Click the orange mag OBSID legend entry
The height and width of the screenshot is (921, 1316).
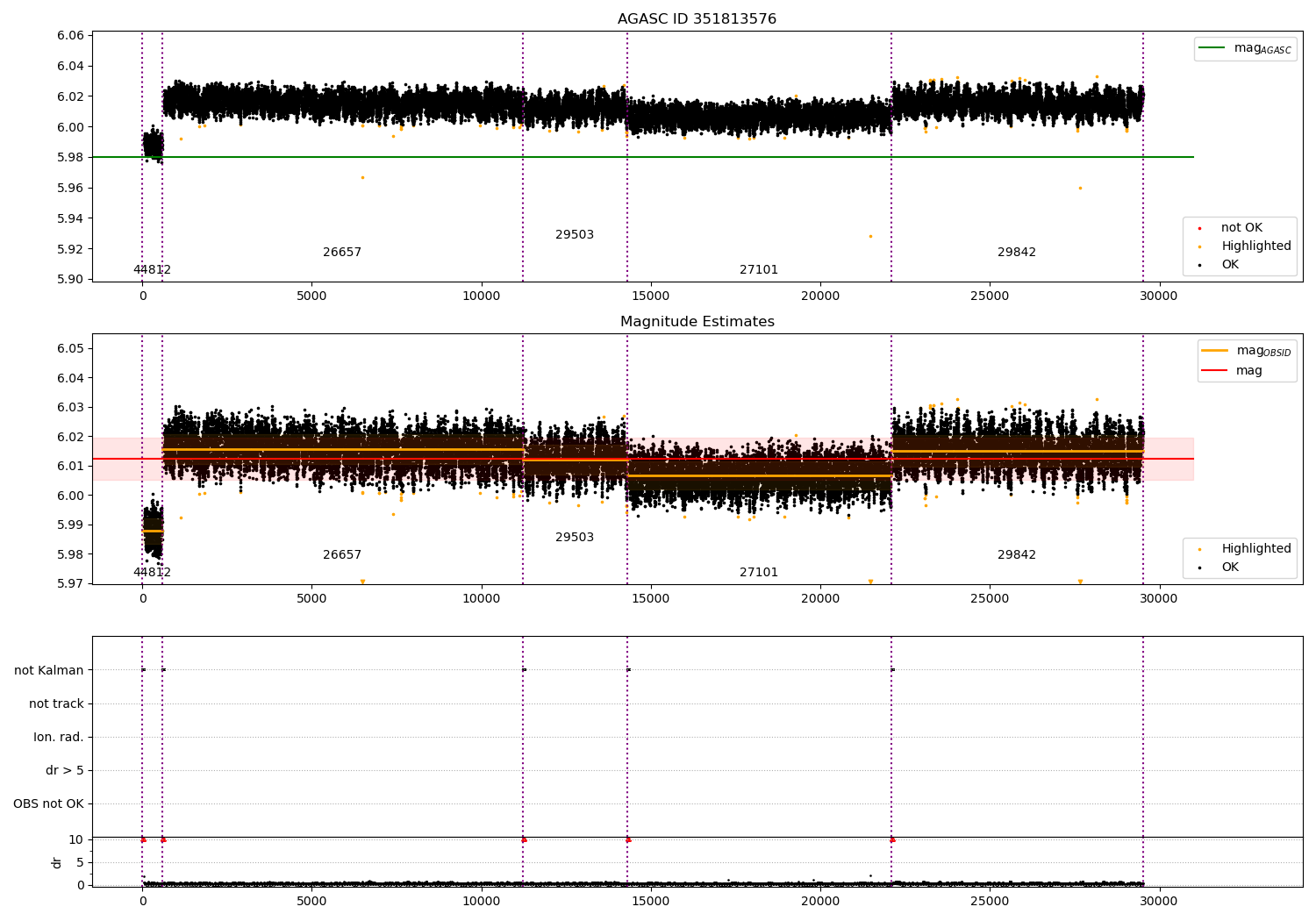click(1214, 351)
